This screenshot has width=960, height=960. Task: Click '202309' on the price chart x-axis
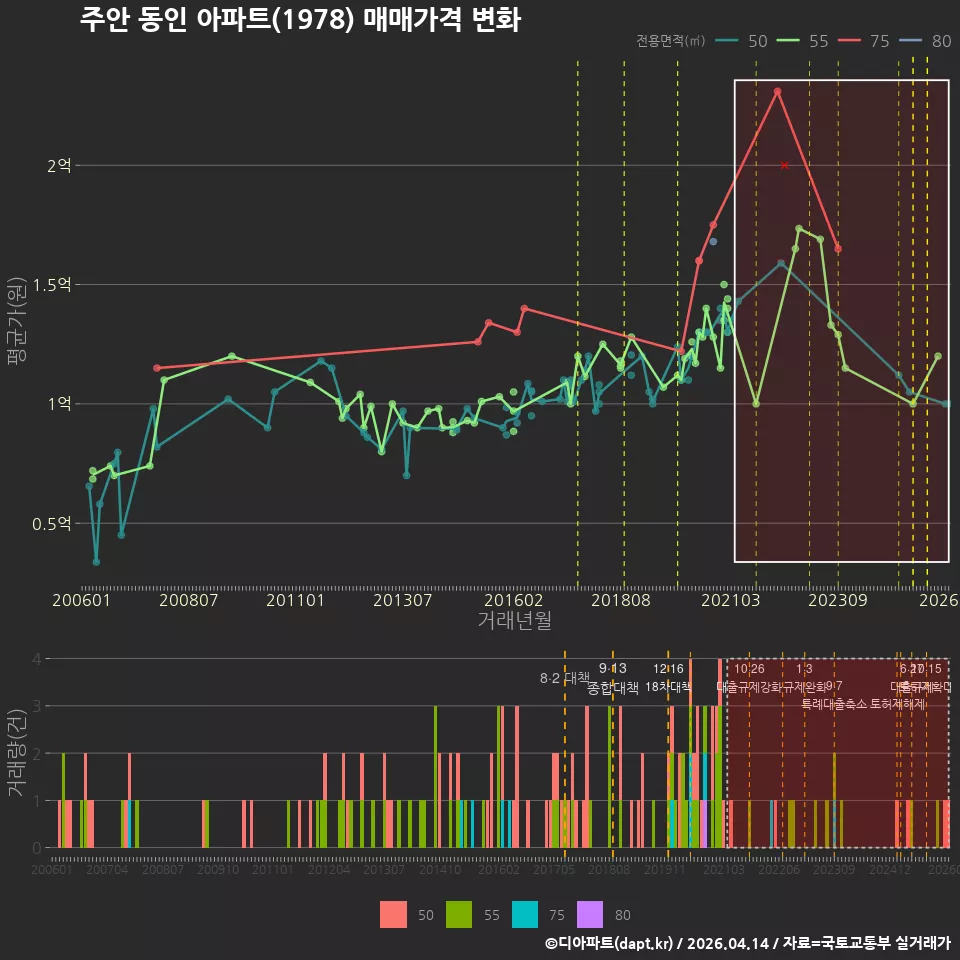[x=838, y=600]
